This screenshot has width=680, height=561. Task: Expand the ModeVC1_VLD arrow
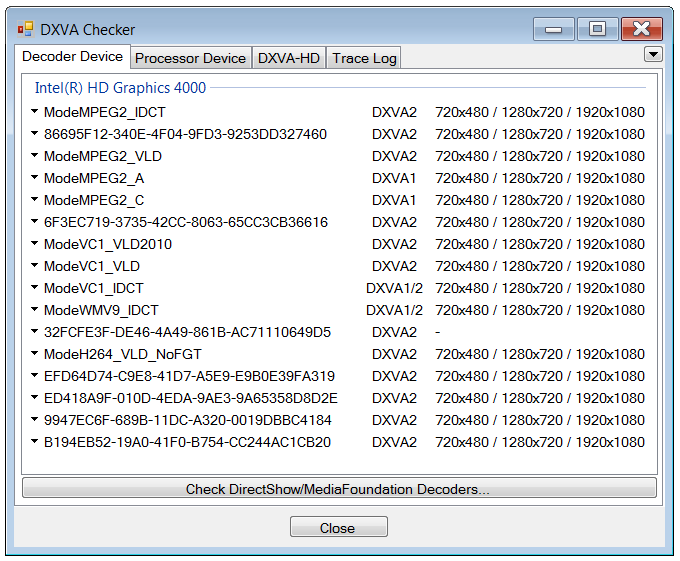tap(35, 265)
